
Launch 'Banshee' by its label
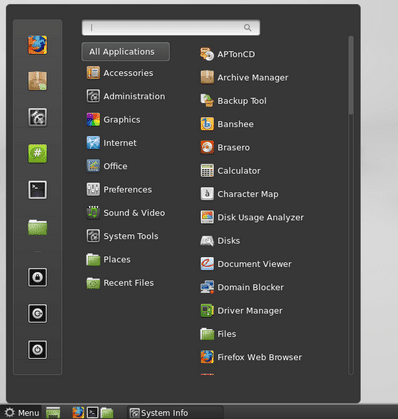pos(235,124)
